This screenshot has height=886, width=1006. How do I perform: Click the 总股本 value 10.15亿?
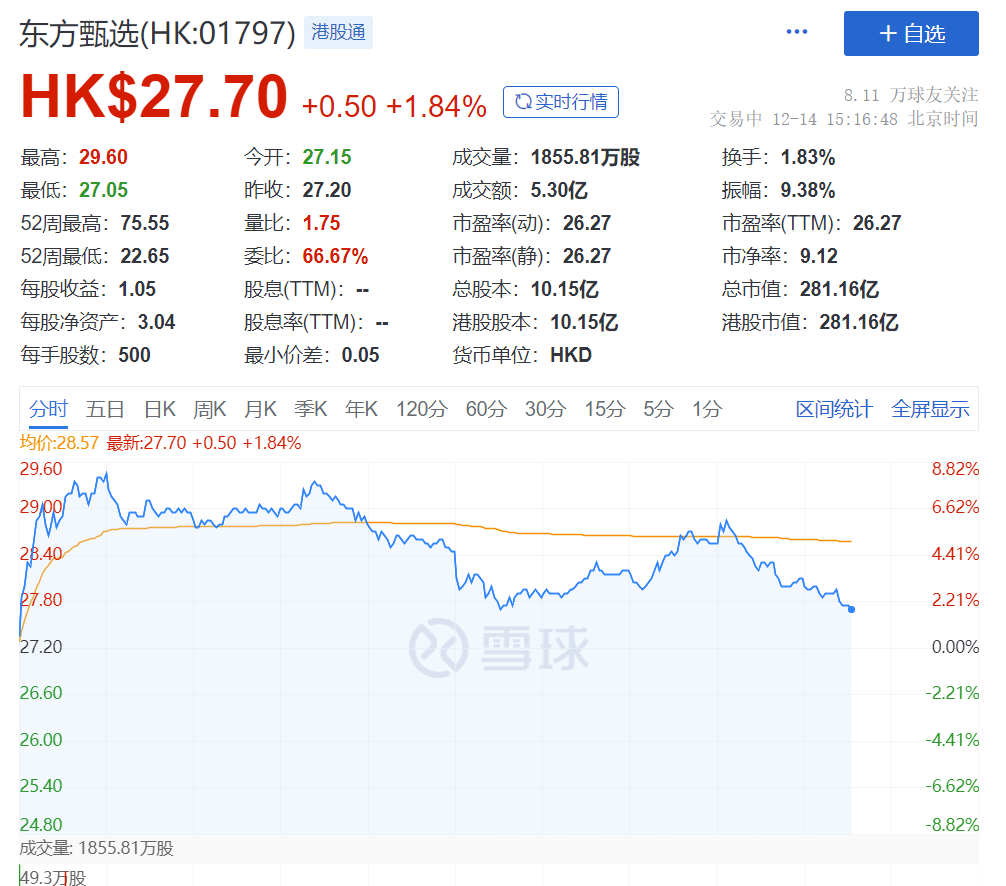tap(565, 289)
